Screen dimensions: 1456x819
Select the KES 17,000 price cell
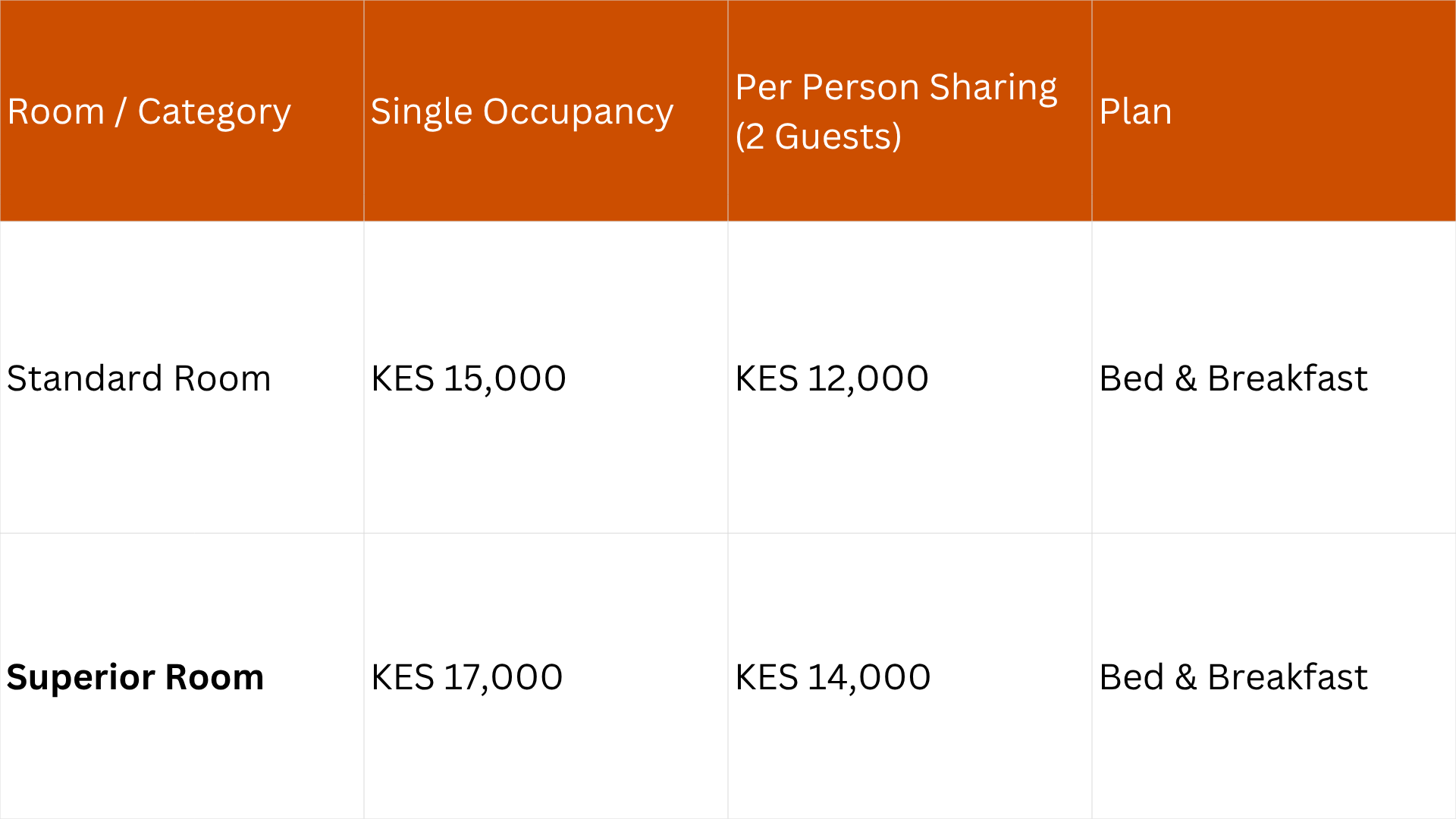(x=466, y=677)
